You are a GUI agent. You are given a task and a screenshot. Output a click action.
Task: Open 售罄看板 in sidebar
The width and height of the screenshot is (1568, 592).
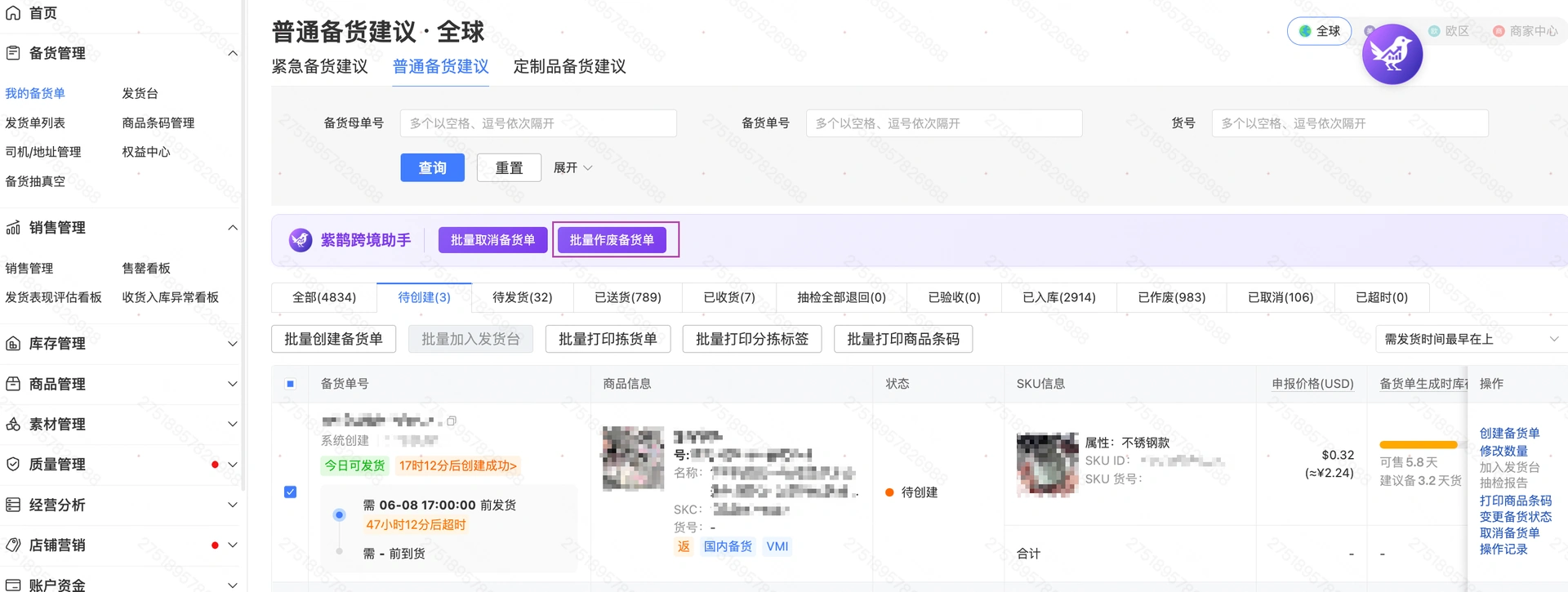coord(146,269)
